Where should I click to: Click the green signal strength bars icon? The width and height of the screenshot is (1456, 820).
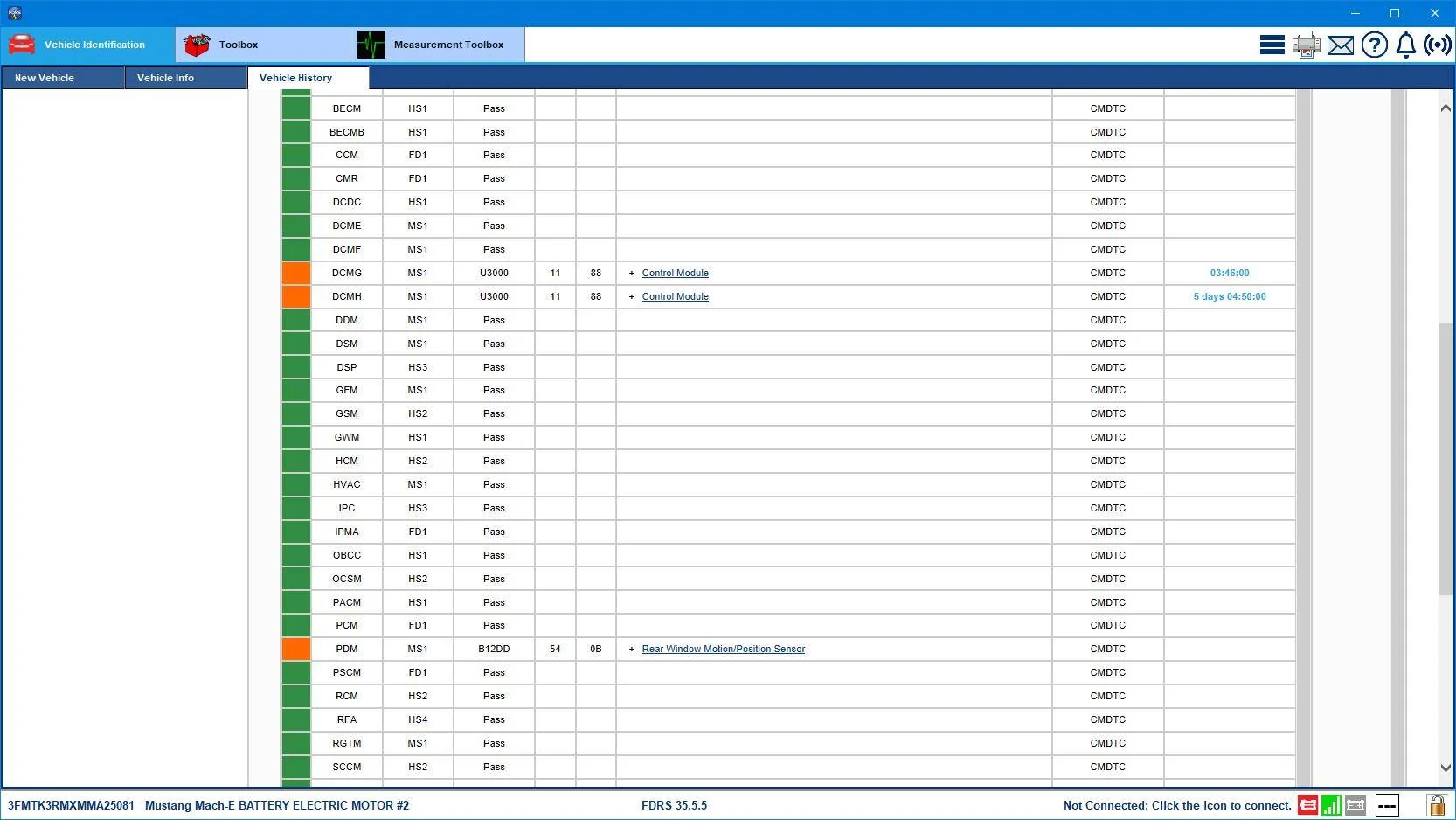point(1331,805)
